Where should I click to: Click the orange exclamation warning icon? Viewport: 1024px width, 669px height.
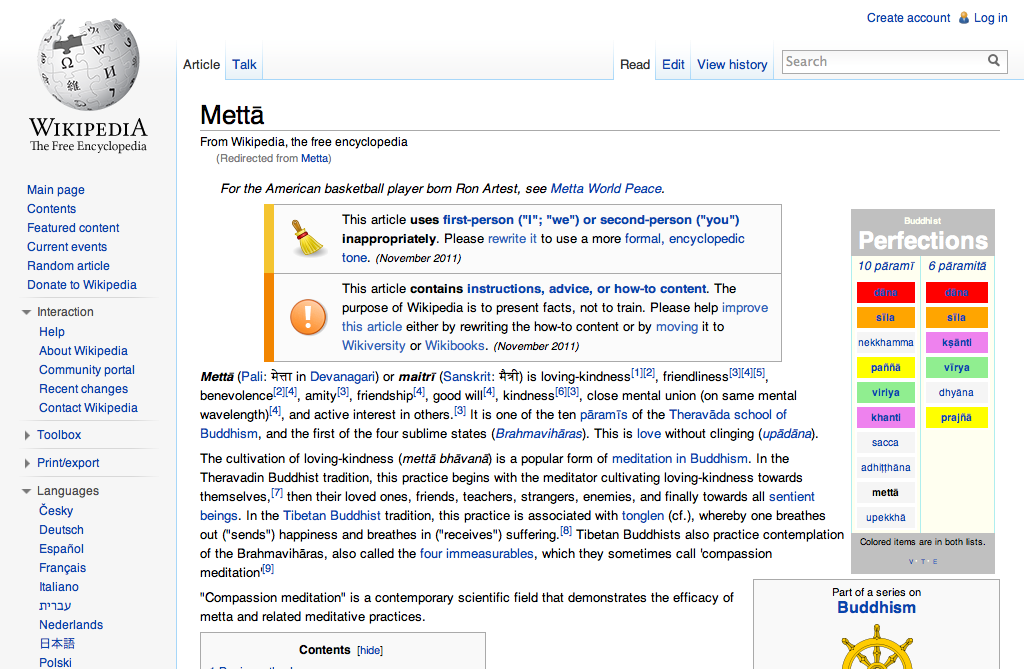[308, 317]
